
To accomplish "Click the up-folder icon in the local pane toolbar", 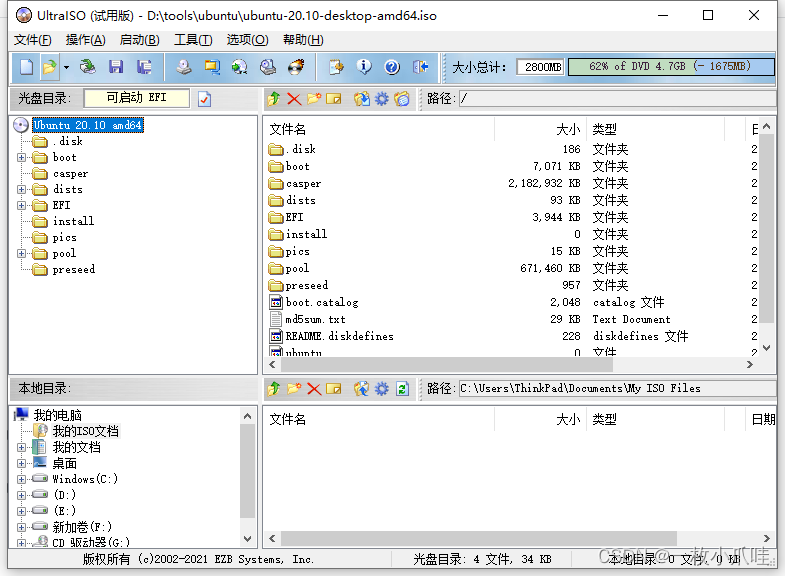I will pyautogui.click(x=274, y=388).
